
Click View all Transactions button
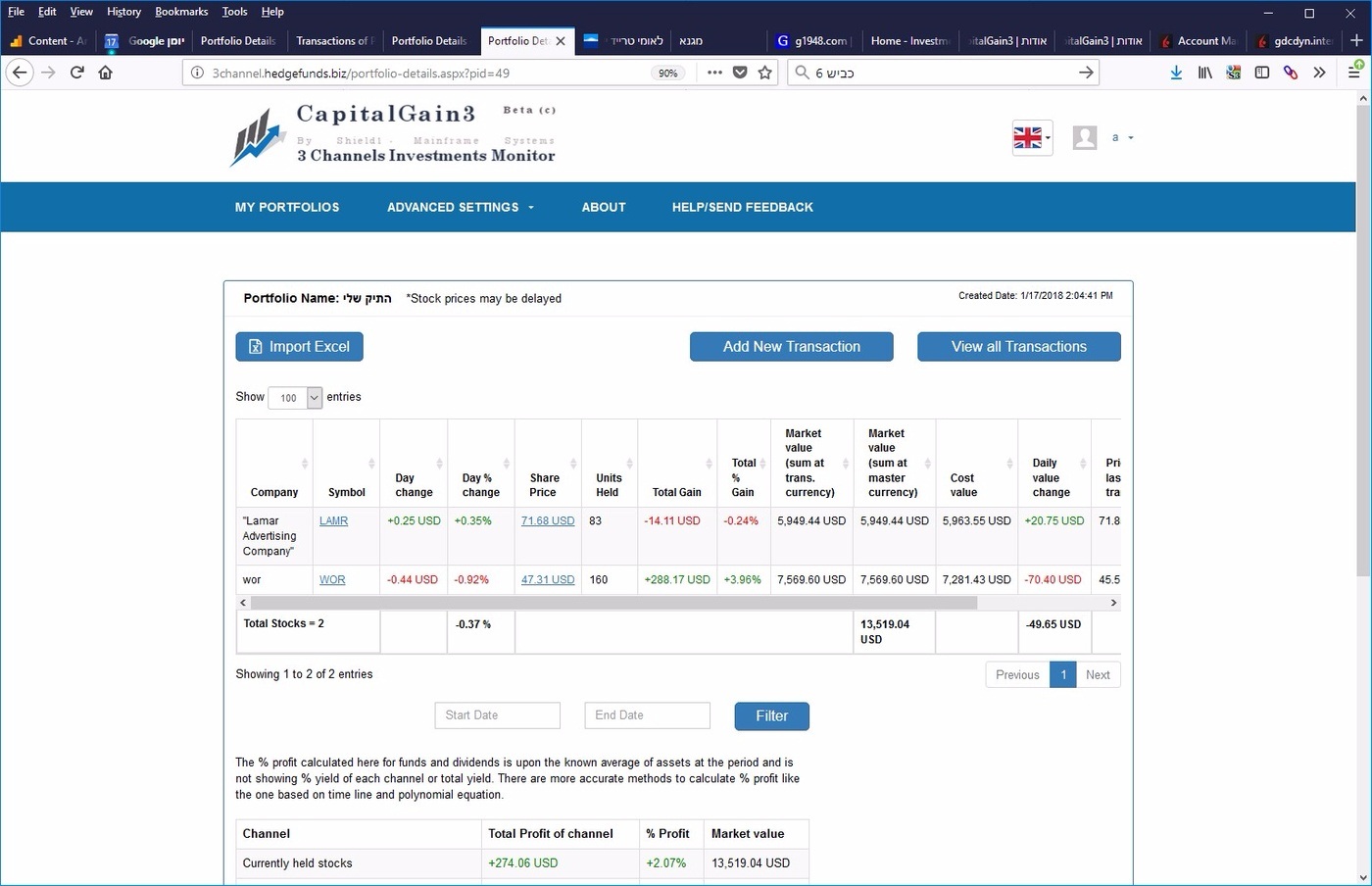1019,346
